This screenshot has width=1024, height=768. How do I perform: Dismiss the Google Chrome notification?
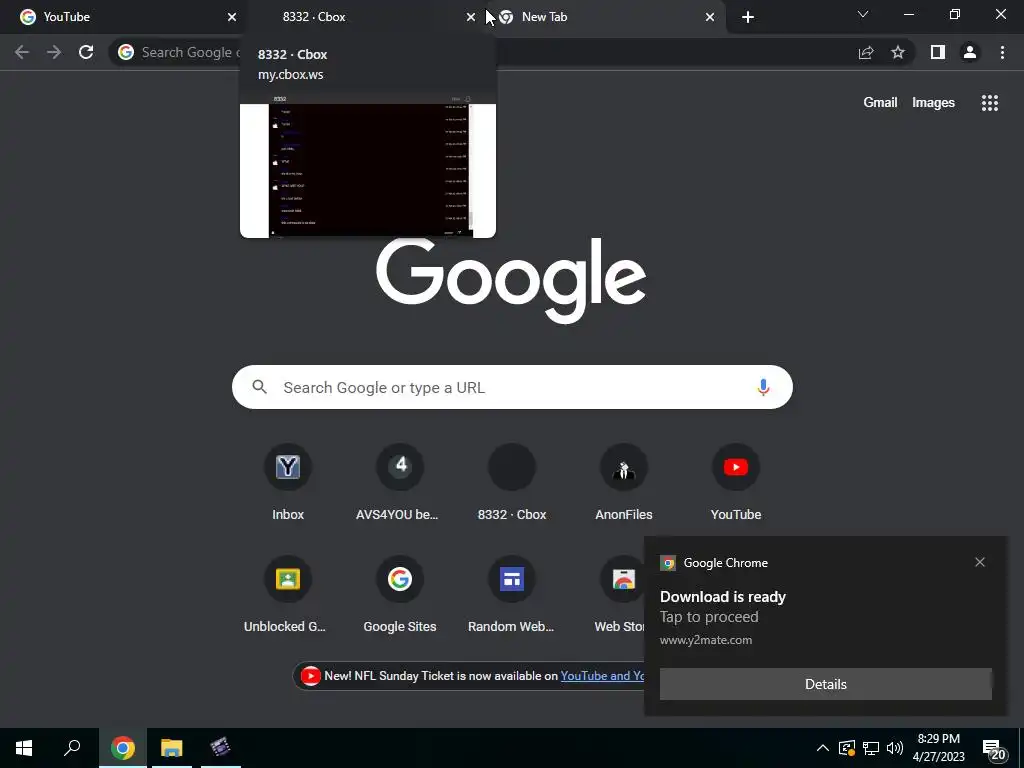coord(980,562)
